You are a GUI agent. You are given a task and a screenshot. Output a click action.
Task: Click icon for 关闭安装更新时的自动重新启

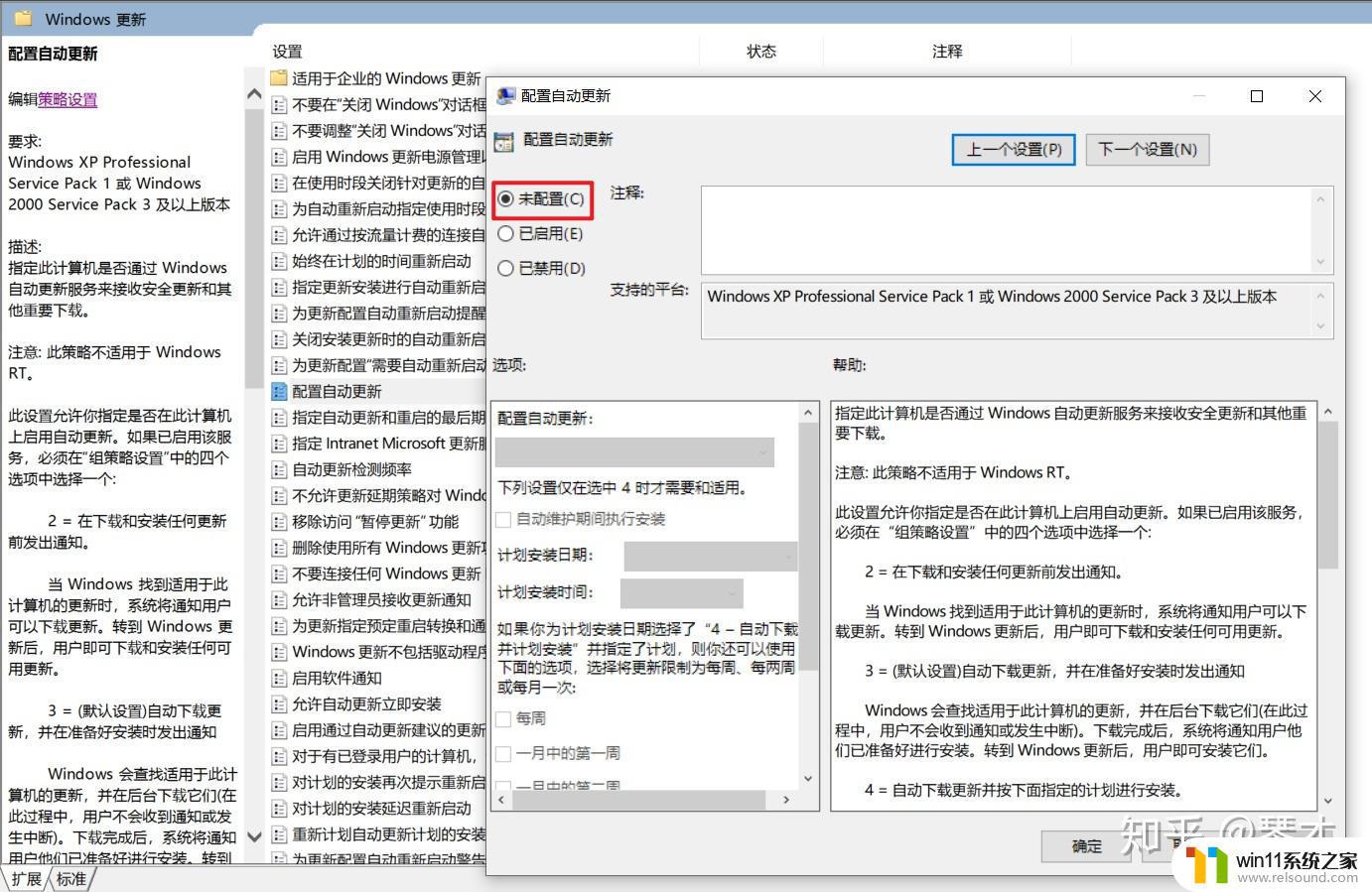click(279, 339)
